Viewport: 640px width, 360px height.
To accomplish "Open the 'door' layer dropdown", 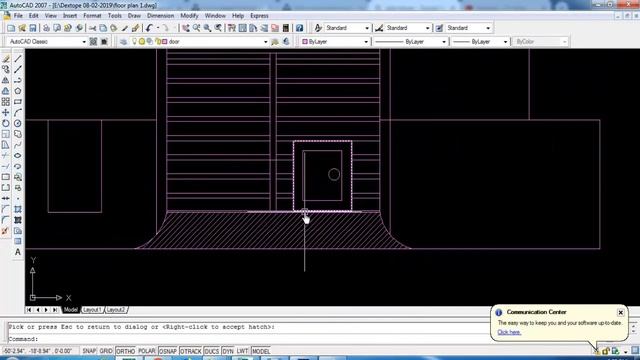I will pos(265,42).
